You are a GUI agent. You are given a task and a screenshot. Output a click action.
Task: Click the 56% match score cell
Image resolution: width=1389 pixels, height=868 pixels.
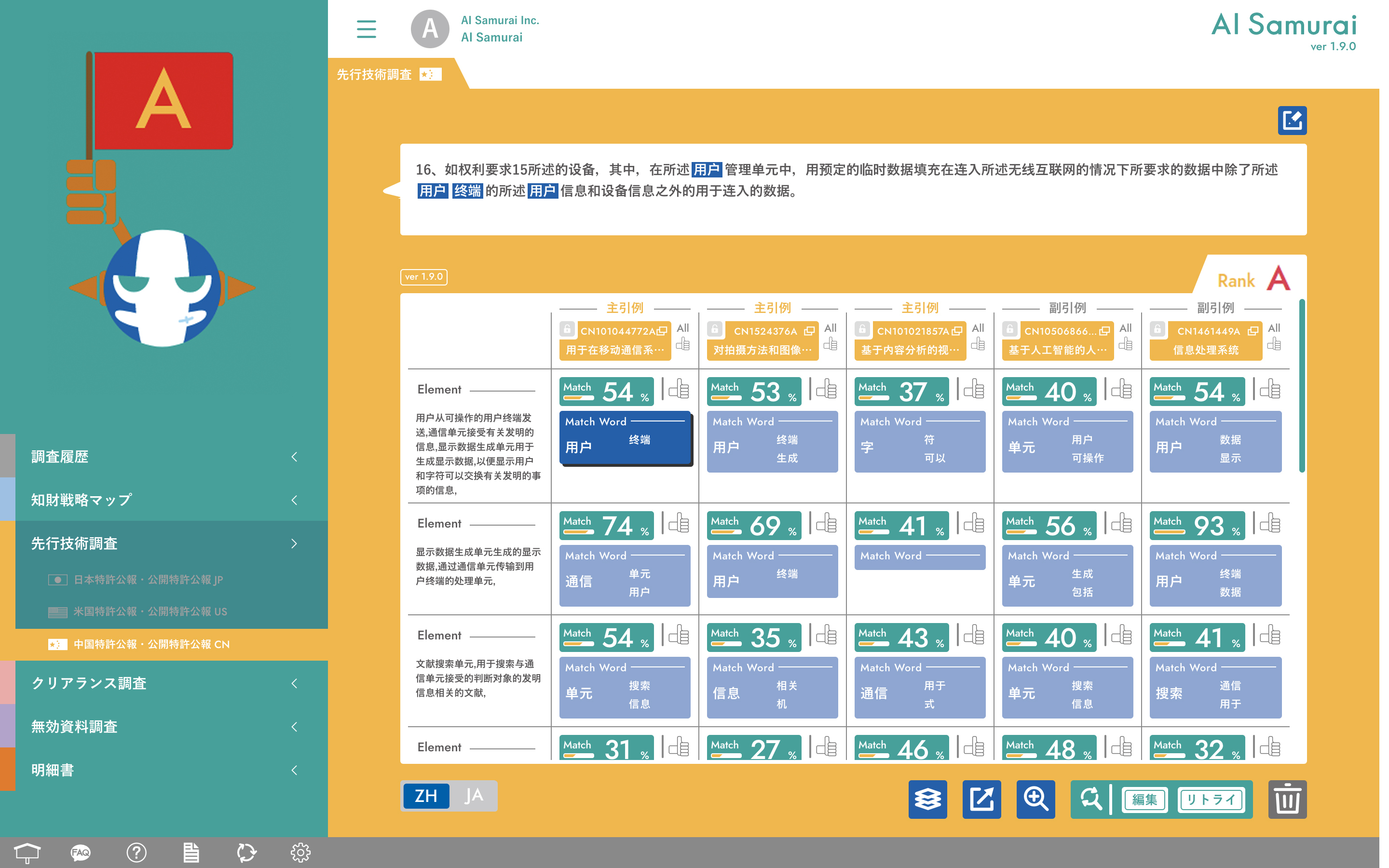(1049, 525)
